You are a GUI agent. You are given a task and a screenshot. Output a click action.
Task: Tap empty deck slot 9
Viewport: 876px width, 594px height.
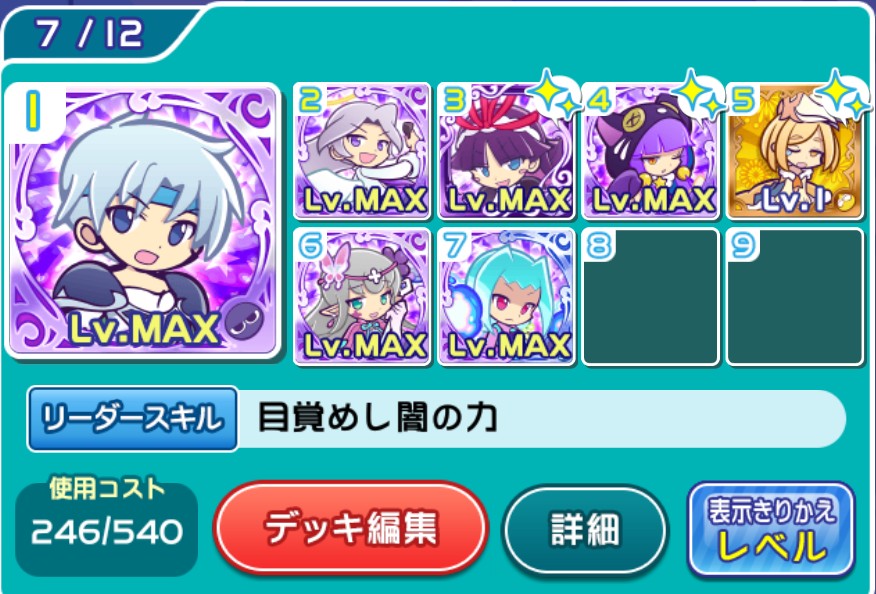pos(795,296)
